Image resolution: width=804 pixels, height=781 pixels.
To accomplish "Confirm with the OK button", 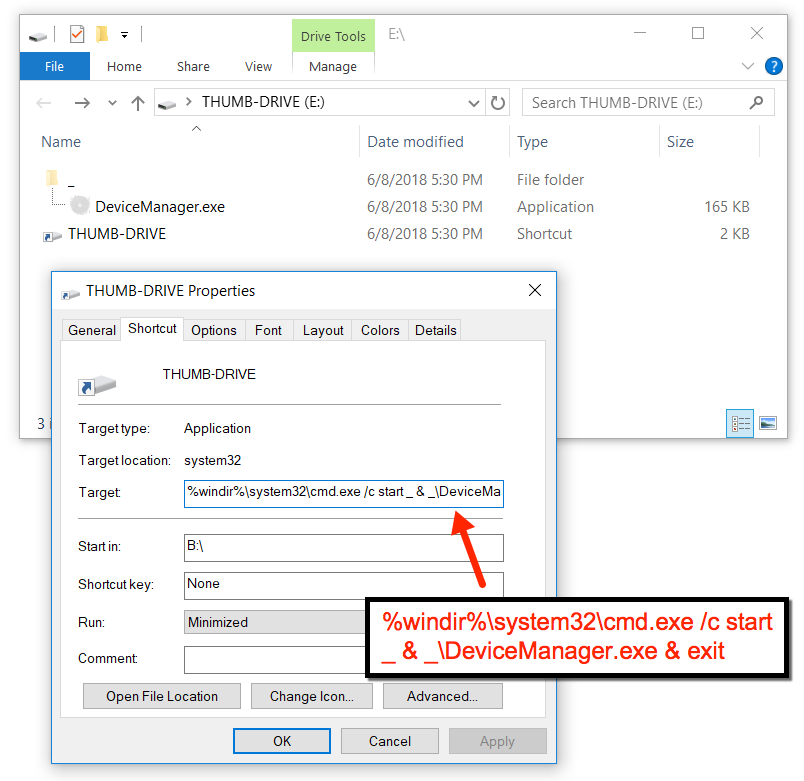I will (x=282, y=741).
